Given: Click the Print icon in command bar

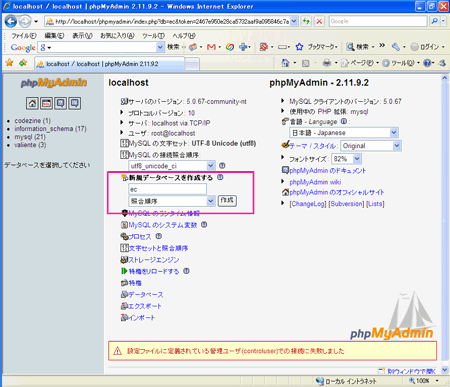Looking at the screenshot, I should [327, 63].
